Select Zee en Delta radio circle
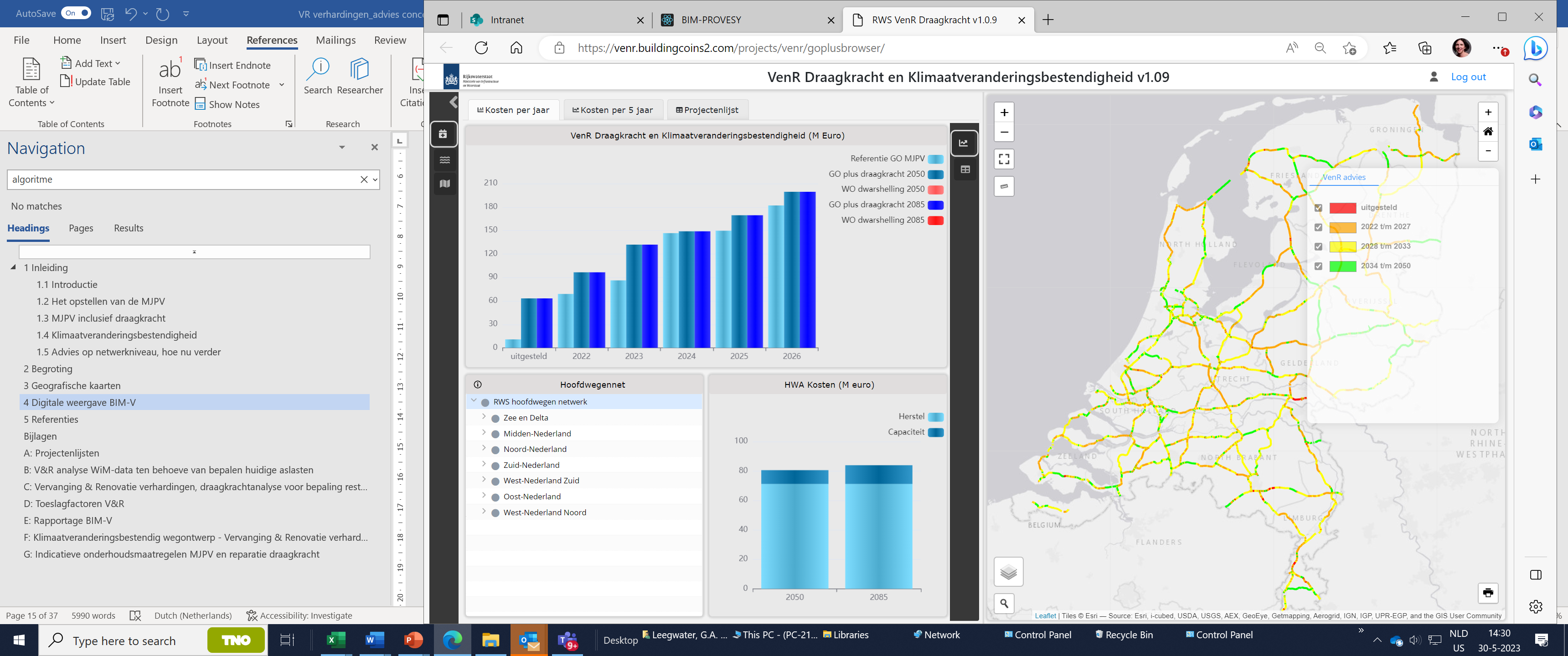This screenshot has height=656, width=1568. point(495,419)
